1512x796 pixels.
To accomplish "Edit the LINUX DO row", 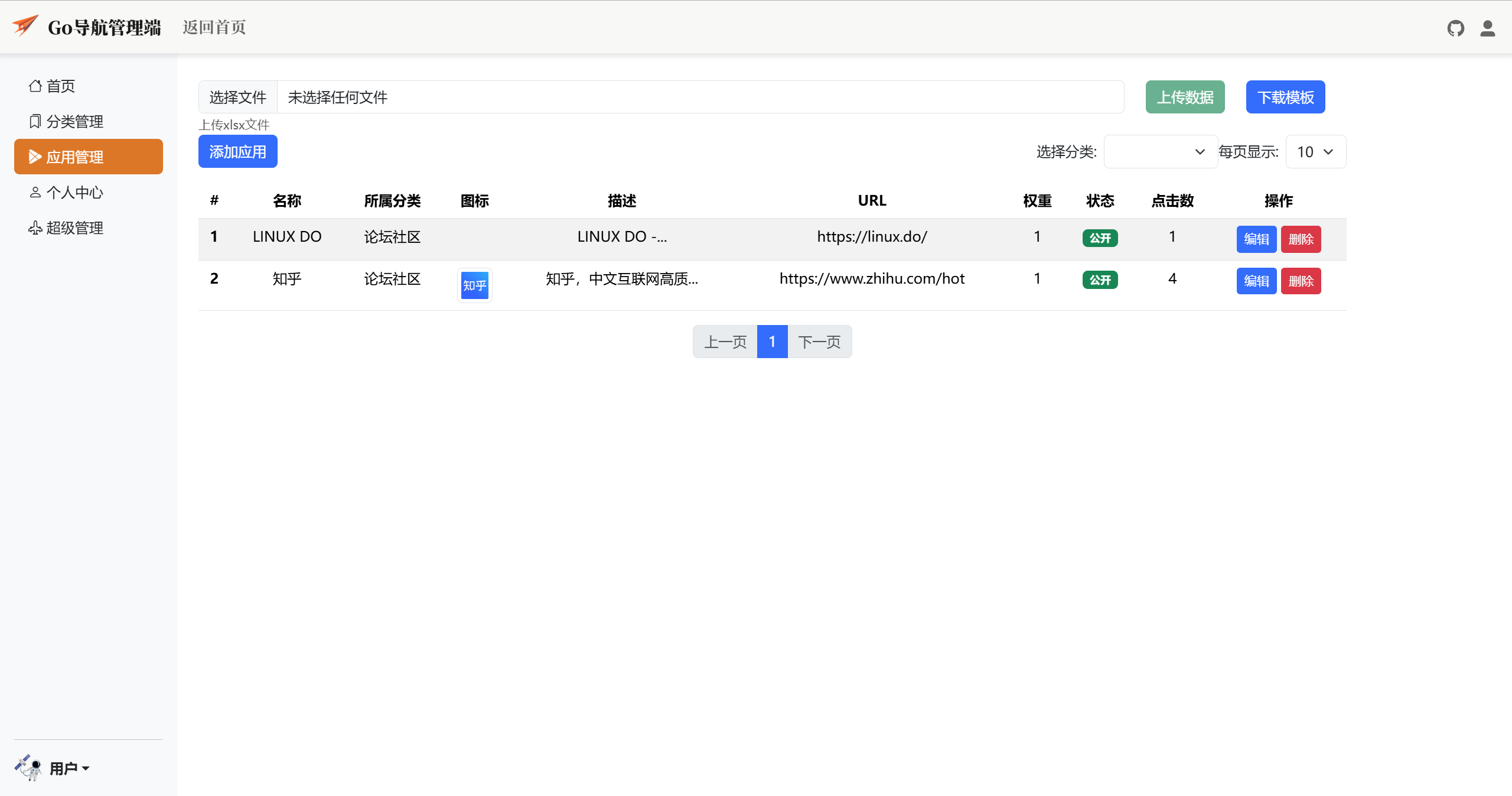I will (x=1256, y=239).
